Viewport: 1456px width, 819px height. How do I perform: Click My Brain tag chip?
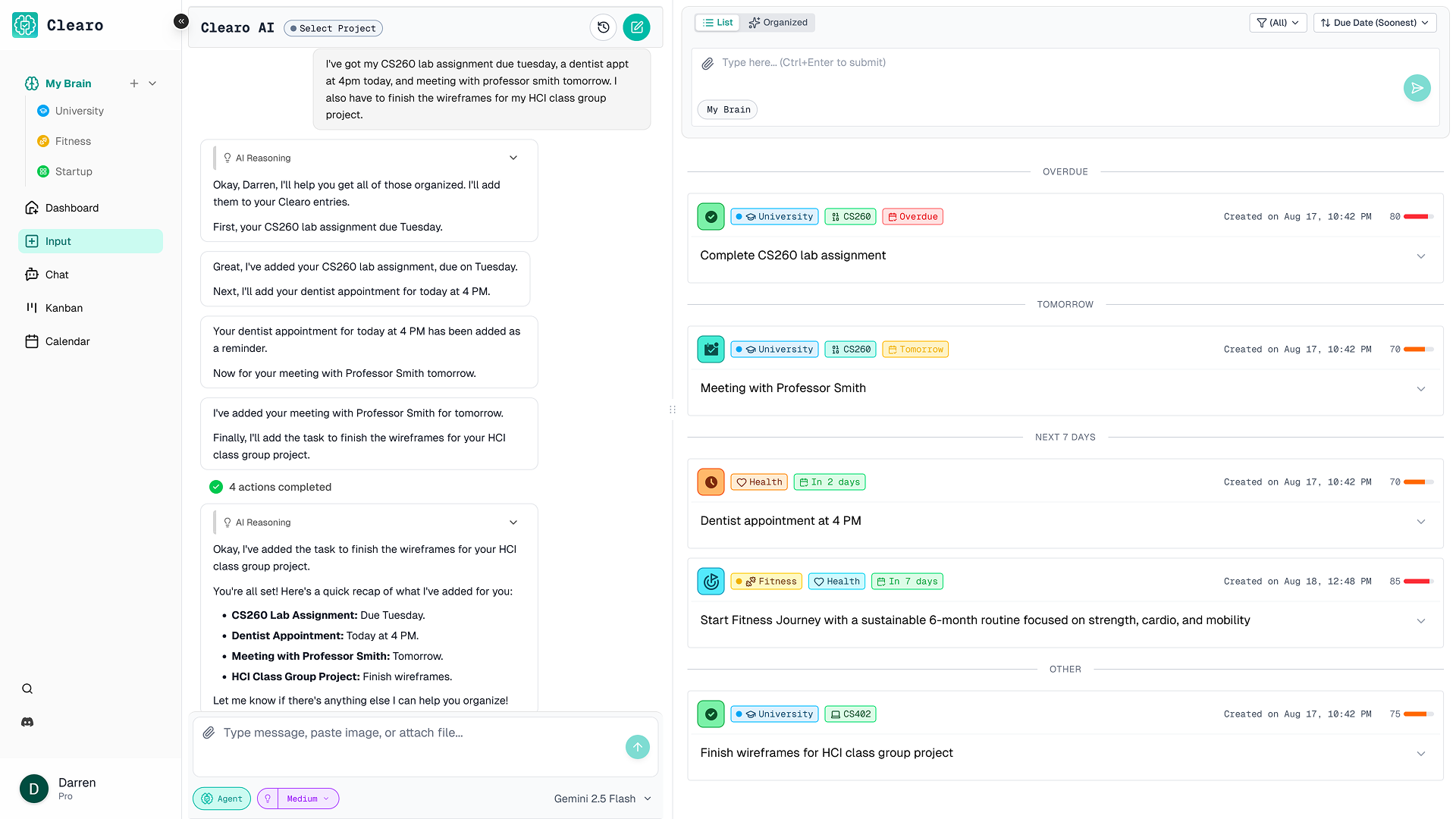coord(728,110)
